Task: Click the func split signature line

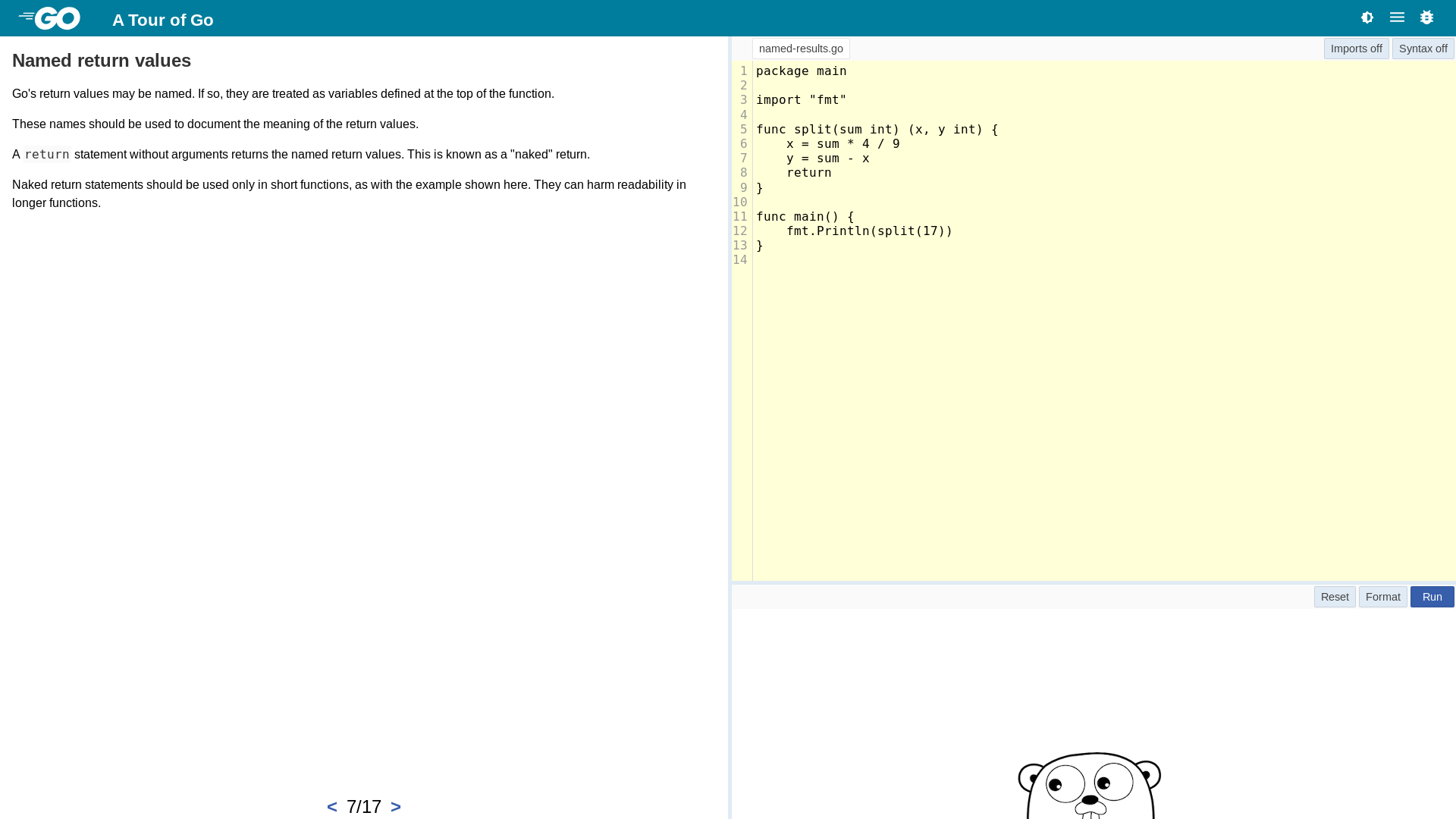Action: pos(877,130)
